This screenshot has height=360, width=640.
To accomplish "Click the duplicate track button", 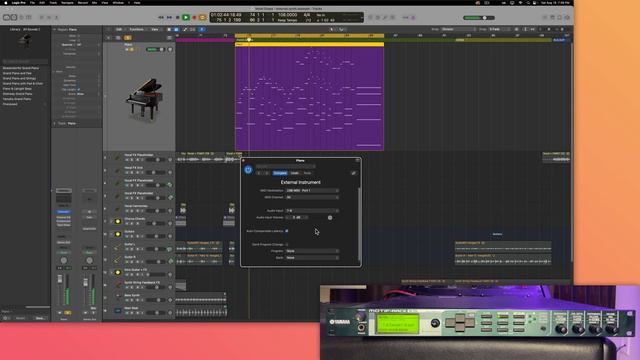I will 118,38.
